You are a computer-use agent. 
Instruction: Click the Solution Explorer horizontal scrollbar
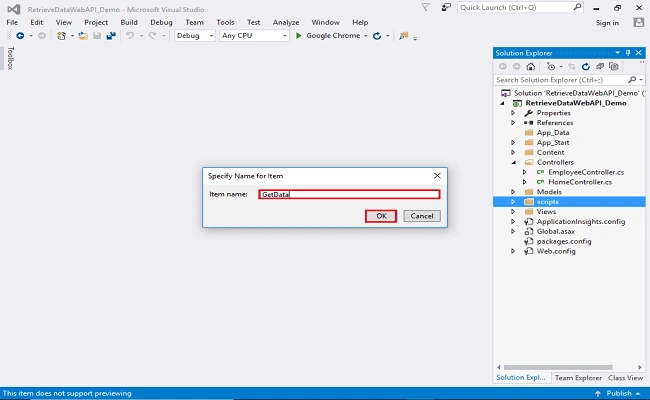pos(558,367)
